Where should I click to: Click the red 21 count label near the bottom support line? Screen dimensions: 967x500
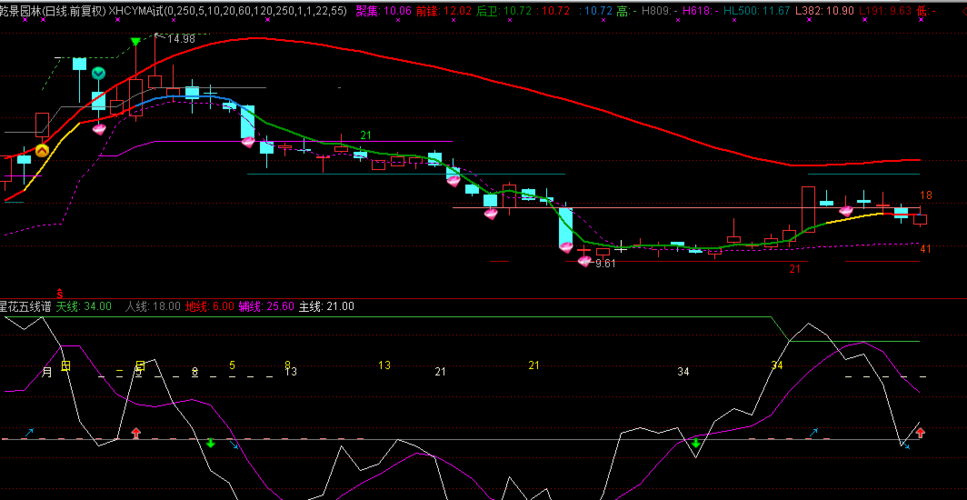795,269
